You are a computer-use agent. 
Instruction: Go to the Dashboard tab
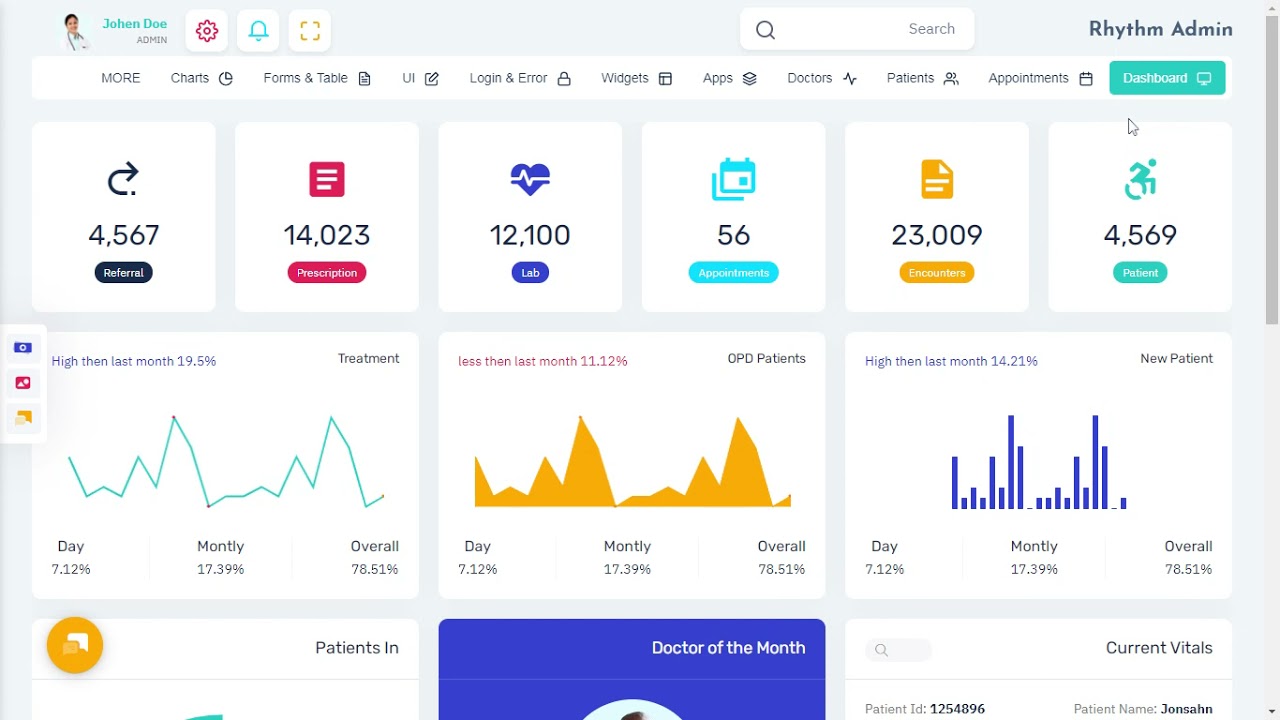click(x=1167, y=78)
